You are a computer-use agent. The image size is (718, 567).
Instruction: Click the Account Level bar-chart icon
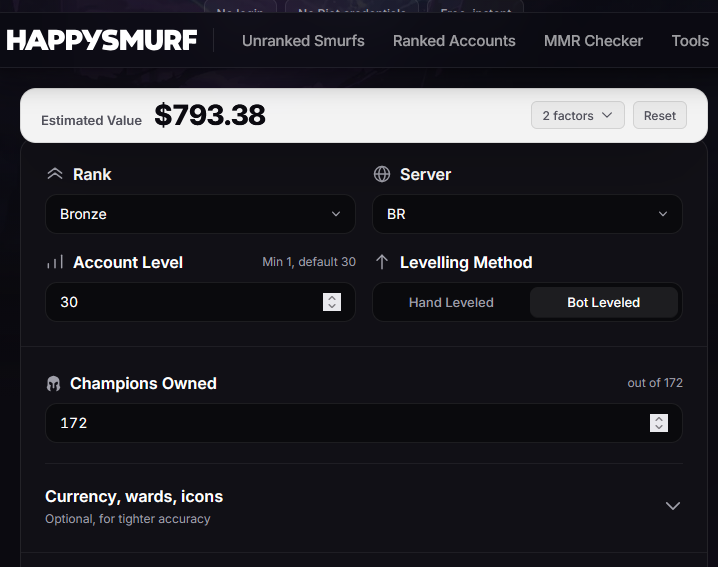(55, 262)
